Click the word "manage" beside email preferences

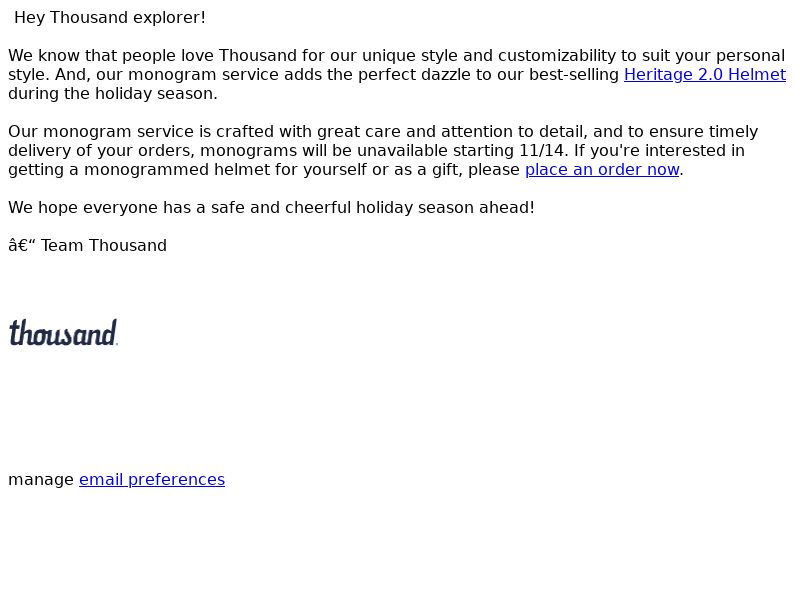pos(41,480)
